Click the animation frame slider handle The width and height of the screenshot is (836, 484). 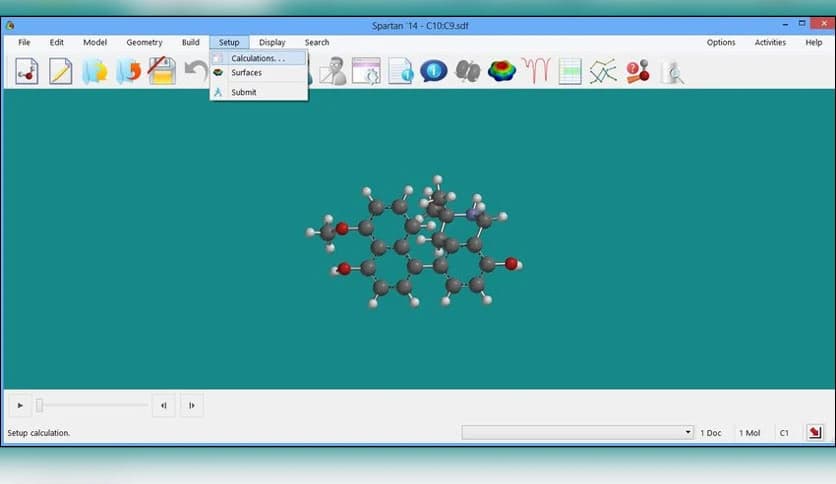39,405
